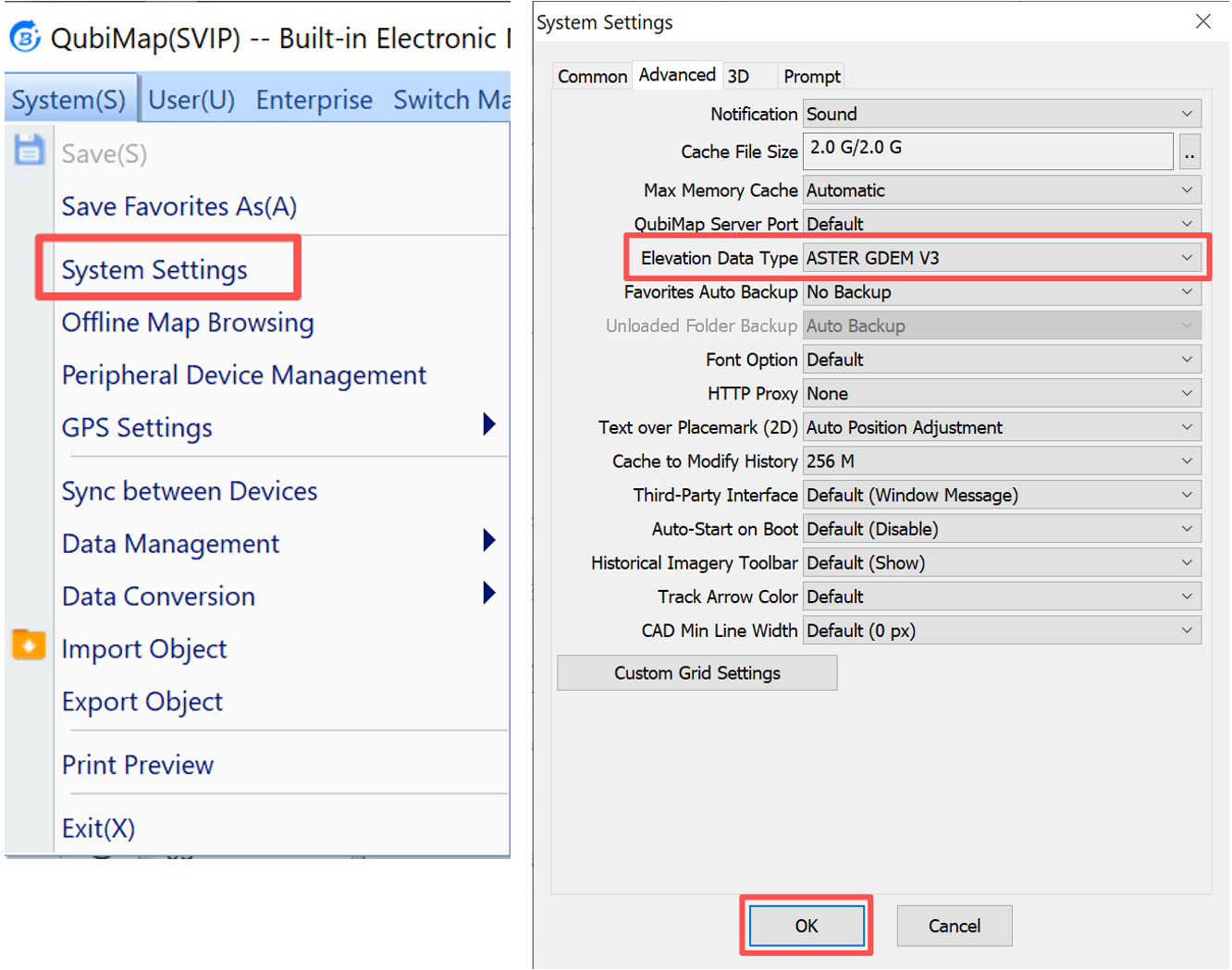Close the System Settings dialog
1232x970 pixels.
[x=1202, y=21]
